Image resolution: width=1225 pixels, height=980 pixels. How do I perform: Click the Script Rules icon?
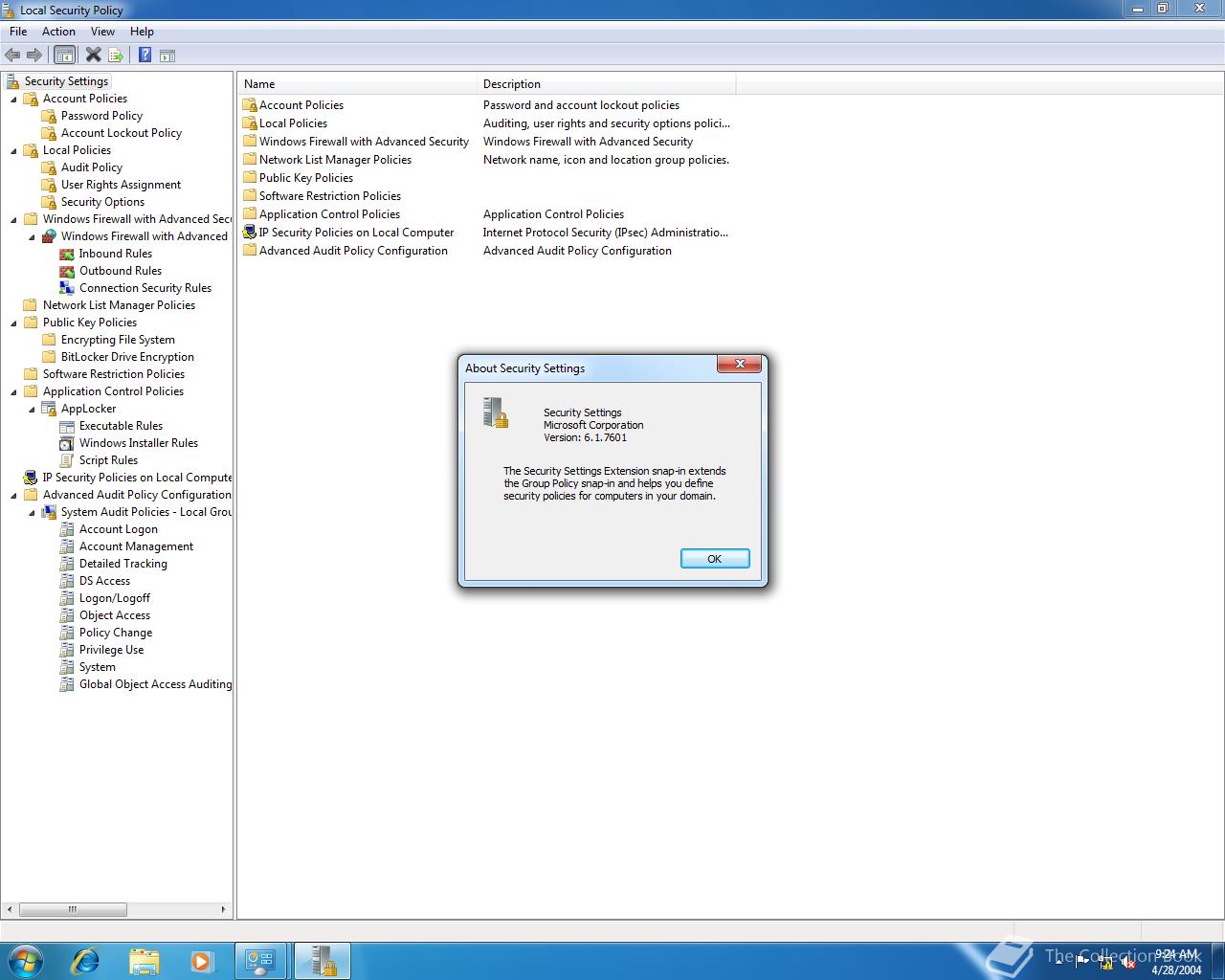(67, 460)
